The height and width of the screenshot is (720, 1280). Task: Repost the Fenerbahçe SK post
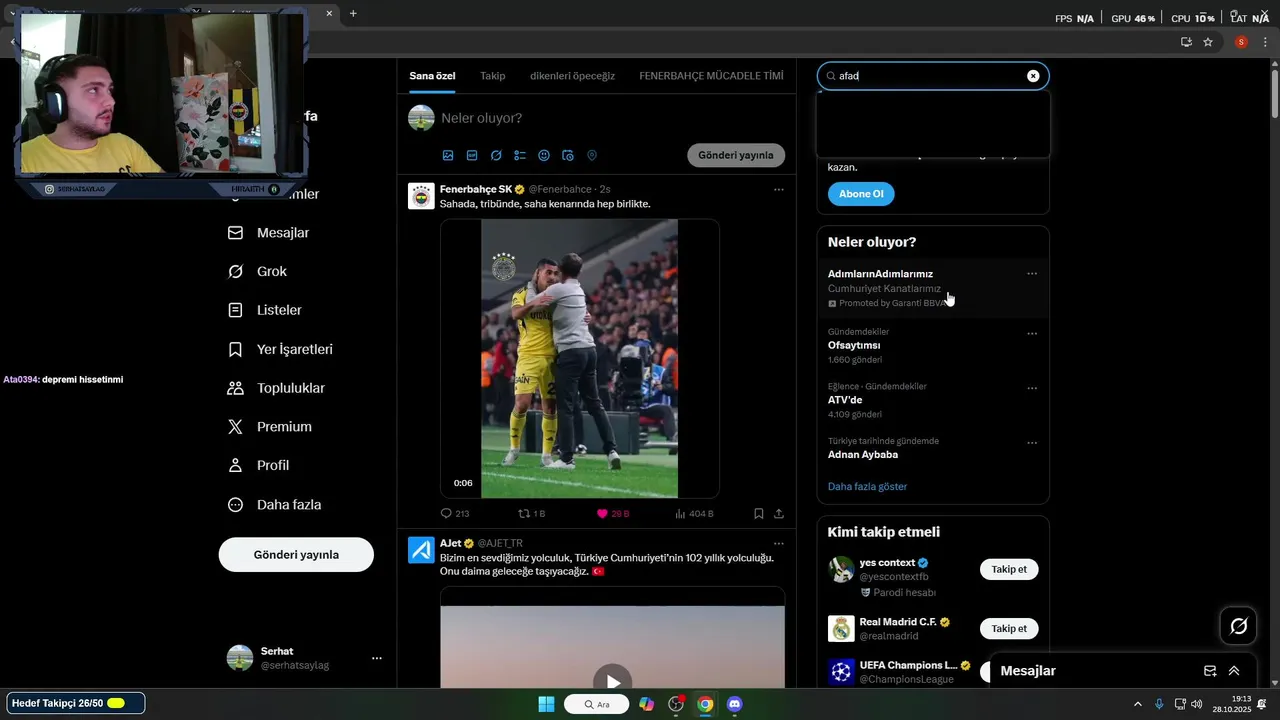click(x=531, y=513)
